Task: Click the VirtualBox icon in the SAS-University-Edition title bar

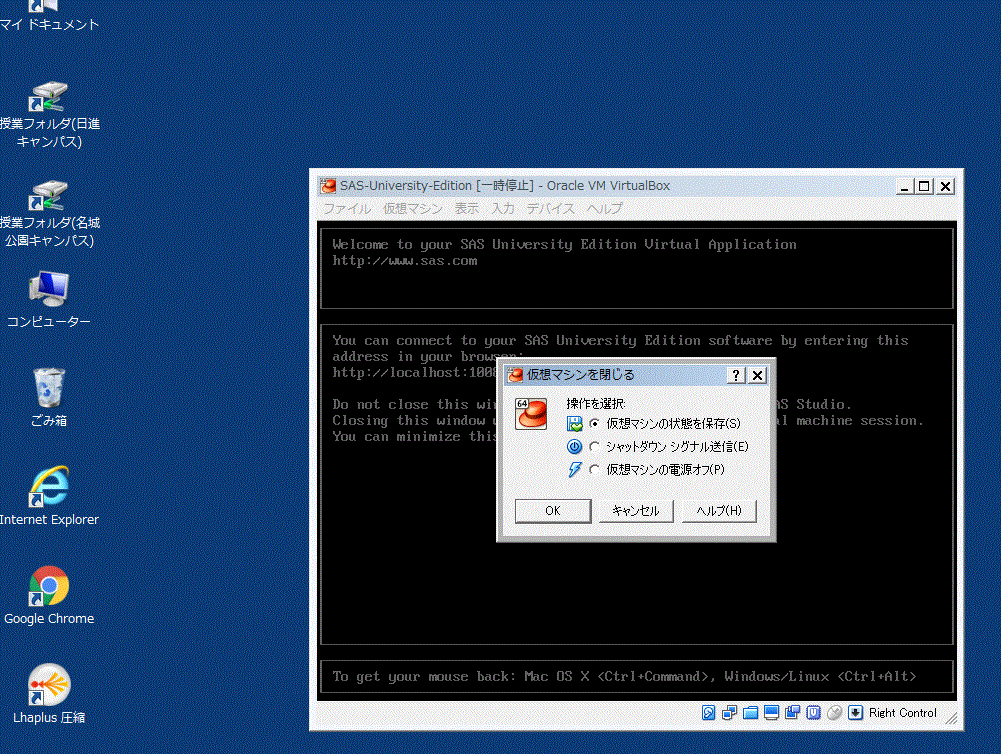Action: click(x=328, y=186)
